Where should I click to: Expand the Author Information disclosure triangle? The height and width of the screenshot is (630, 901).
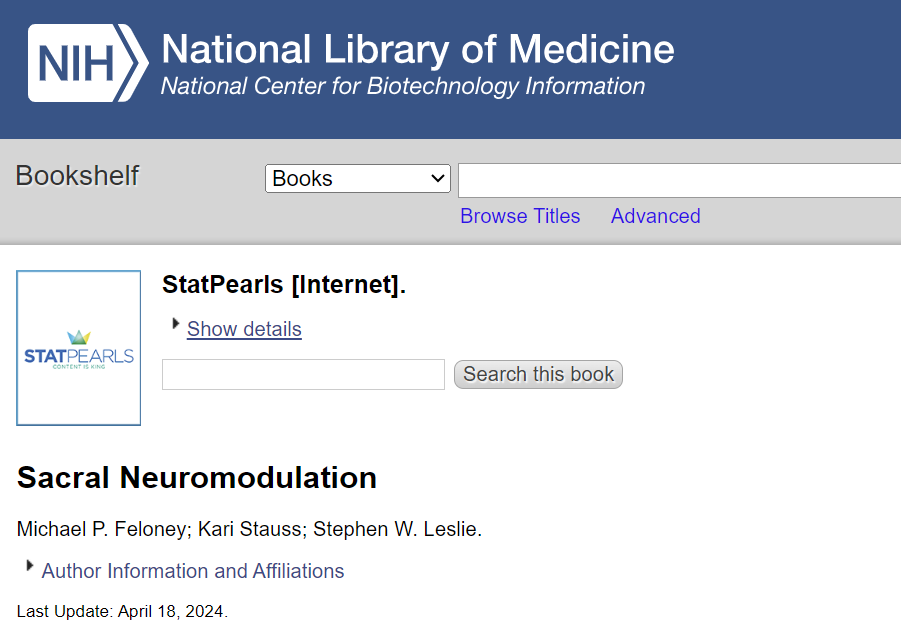(x=30, y=566)
